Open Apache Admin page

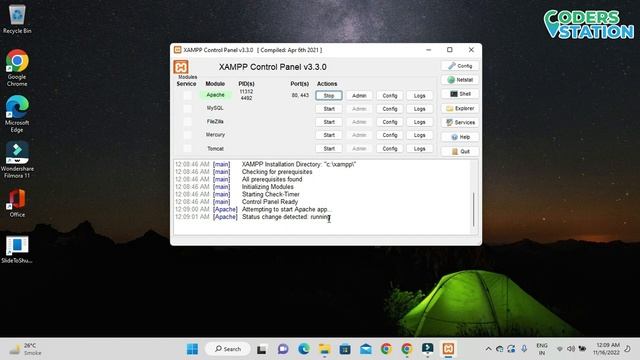point(359,96)
